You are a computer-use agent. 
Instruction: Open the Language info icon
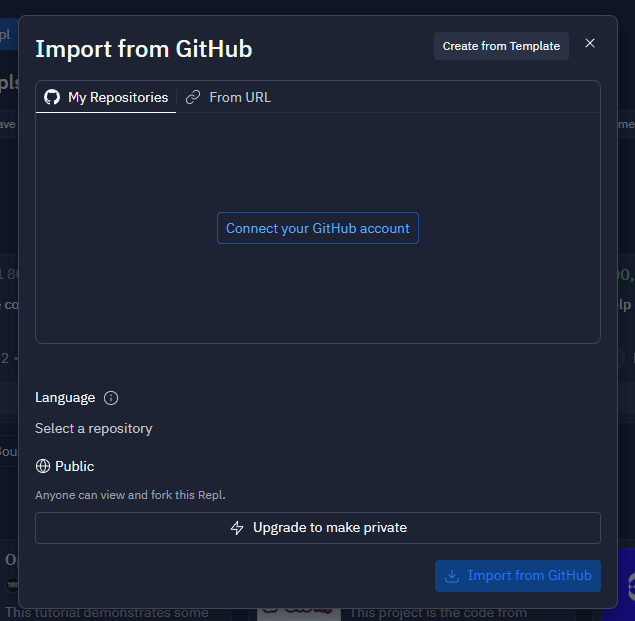pos(111,398)
